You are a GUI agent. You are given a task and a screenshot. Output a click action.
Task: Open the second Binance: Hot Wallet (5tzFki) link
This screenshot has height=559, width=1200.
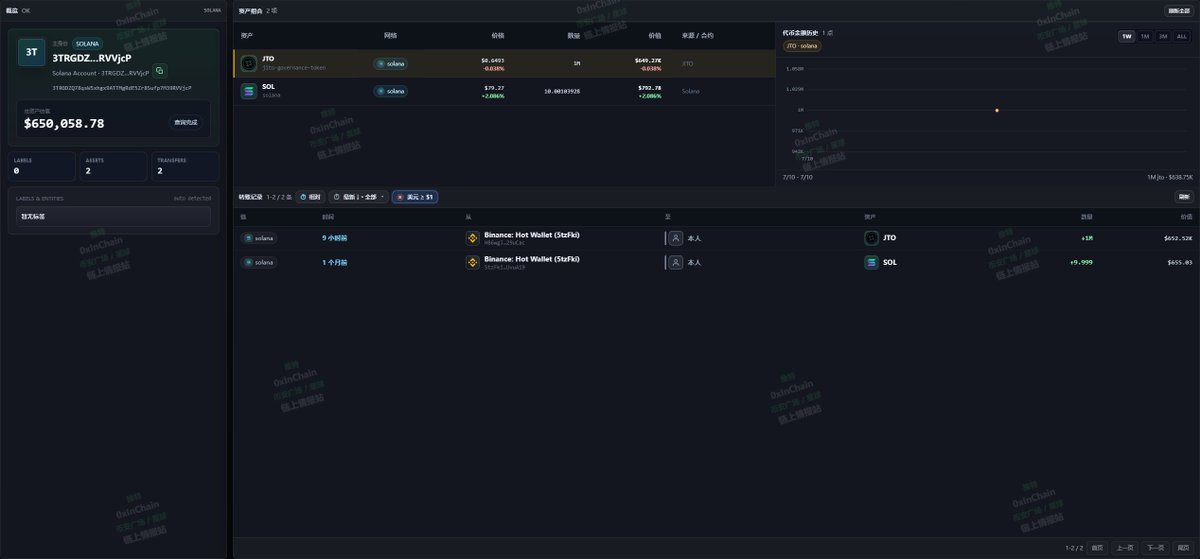tap(532, 259)
